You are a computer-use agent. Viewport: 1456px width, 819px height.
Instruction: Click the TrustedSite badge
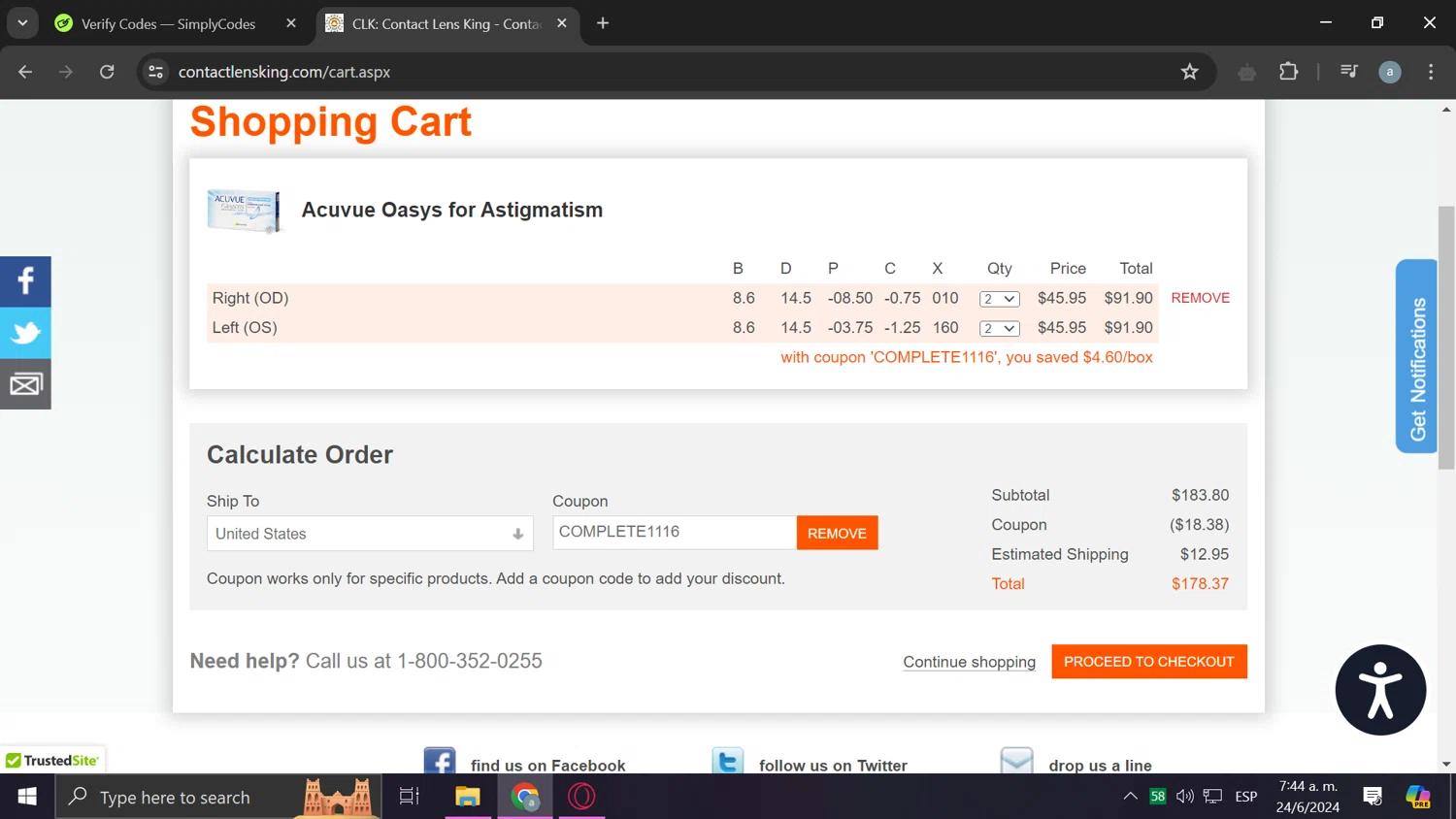(52, 761)
